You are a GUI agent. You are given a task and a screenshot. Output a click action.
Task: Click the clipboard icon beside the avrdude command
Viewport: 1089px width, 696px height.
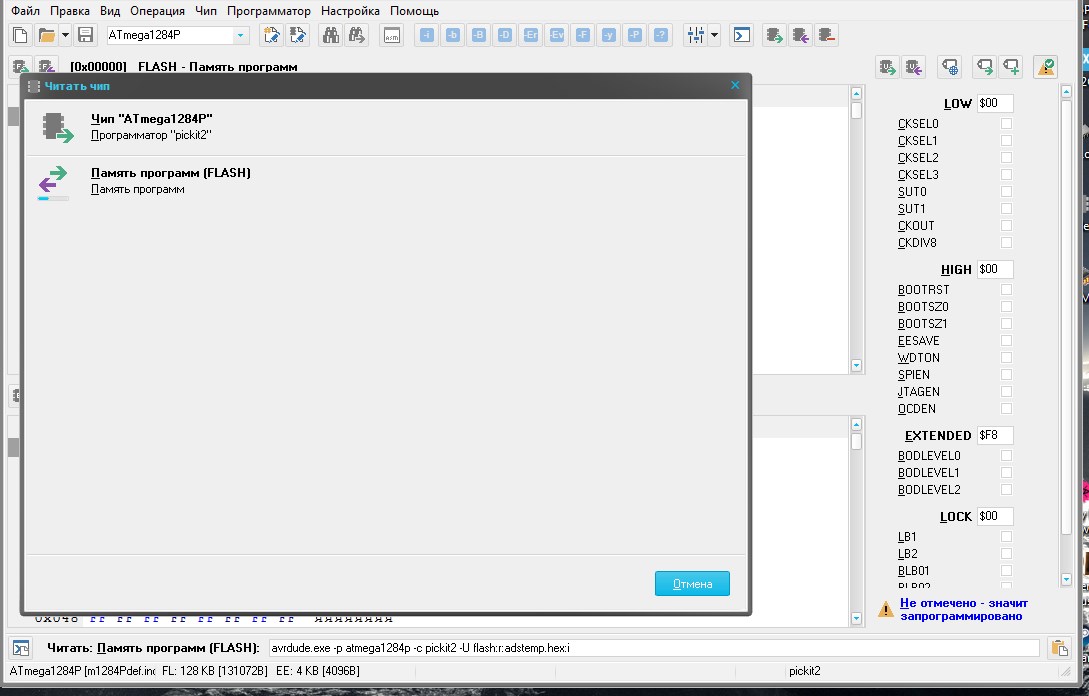pos(1059,648)
